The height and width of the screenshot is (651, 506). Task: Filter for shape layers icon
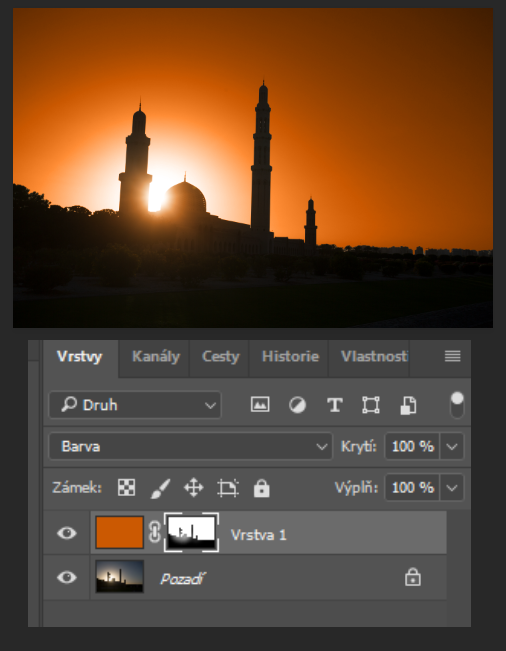(371, 405)
